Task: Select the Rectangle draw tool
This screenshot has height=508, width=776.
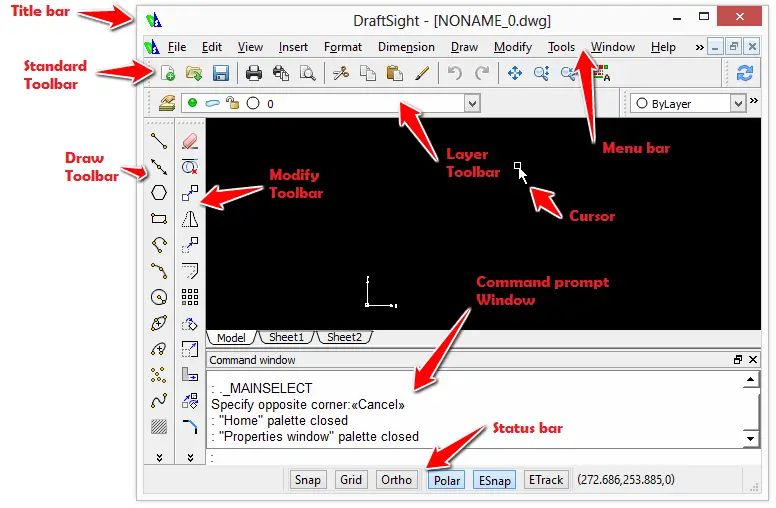Action: (x=159, y=218)
